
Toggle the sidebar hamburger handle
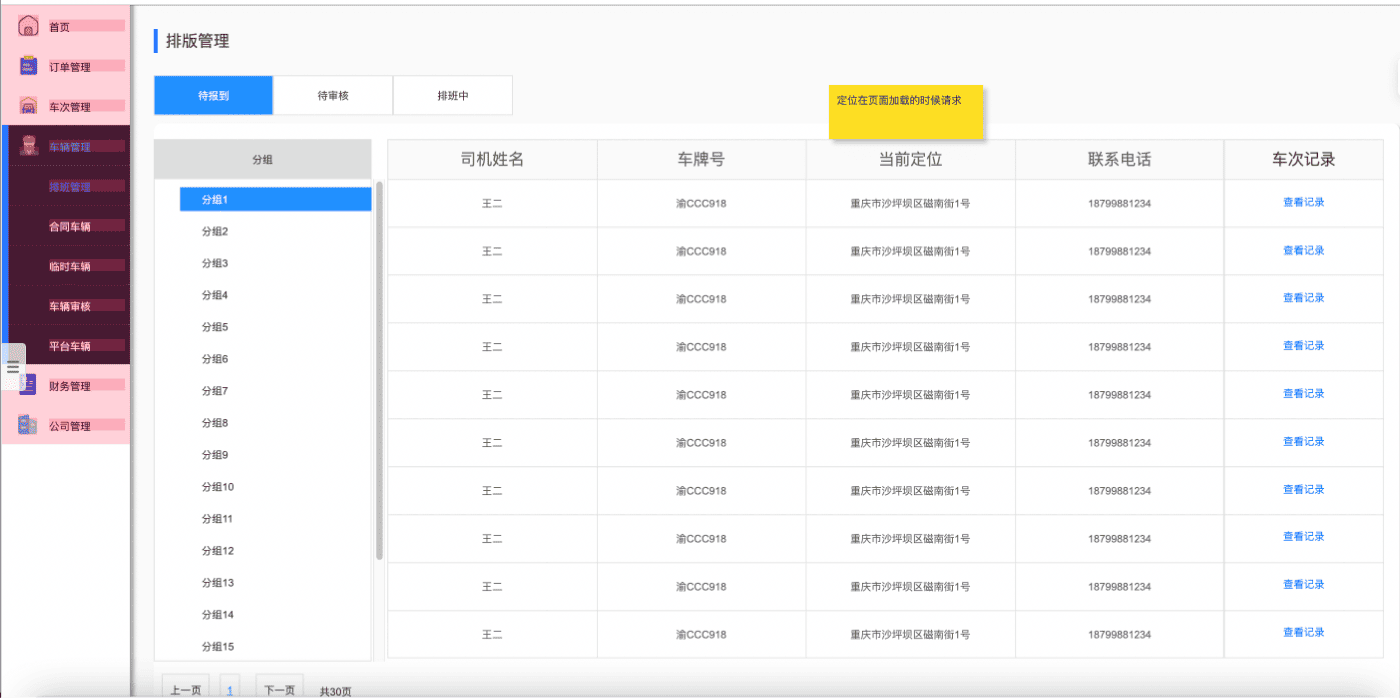[13, 367]
